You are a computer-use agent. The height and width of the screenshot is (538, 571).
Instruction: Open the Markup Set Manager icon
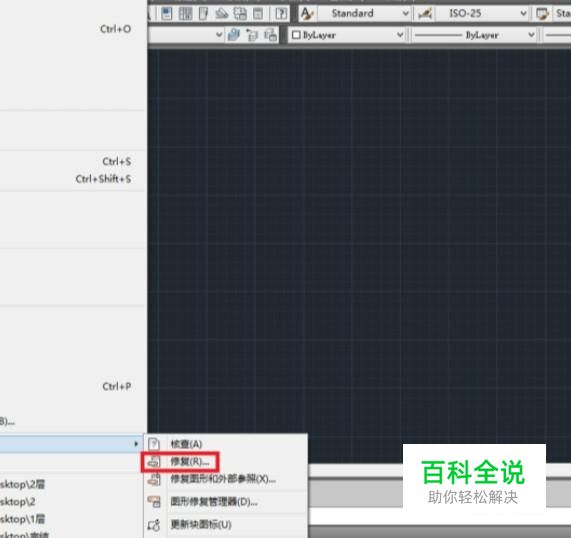click(x=240, y=14)
